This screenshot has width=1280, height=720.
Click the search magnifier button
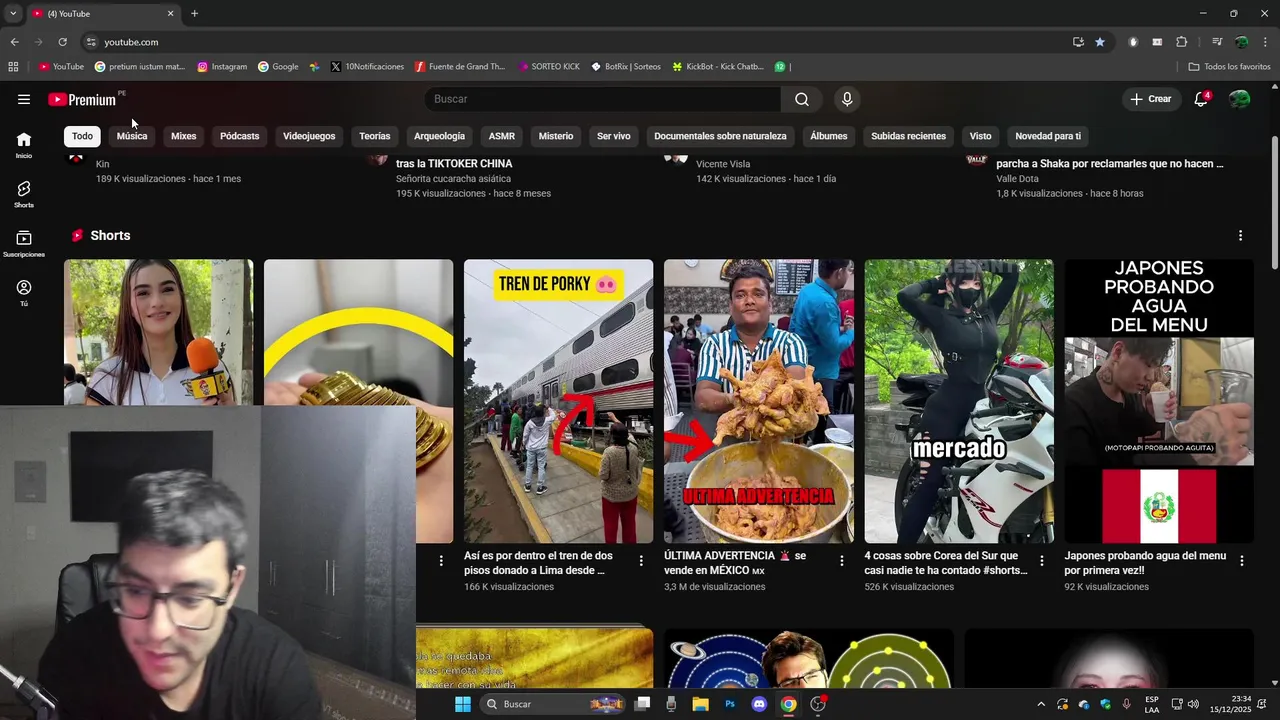(x=802, y=99)
